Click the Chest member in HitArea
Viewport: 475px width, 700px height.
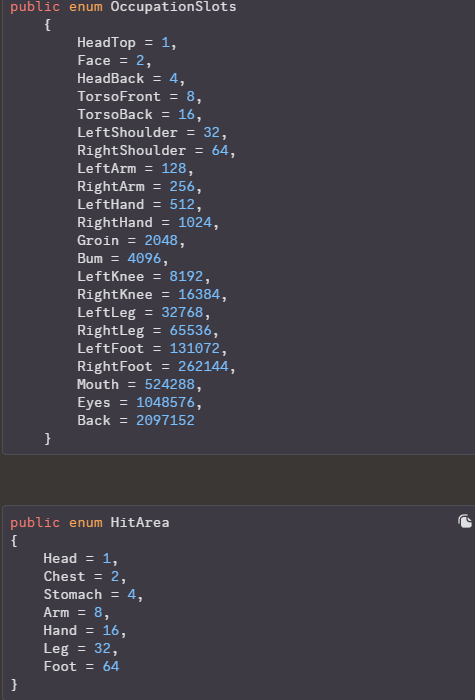click(64, 576)
